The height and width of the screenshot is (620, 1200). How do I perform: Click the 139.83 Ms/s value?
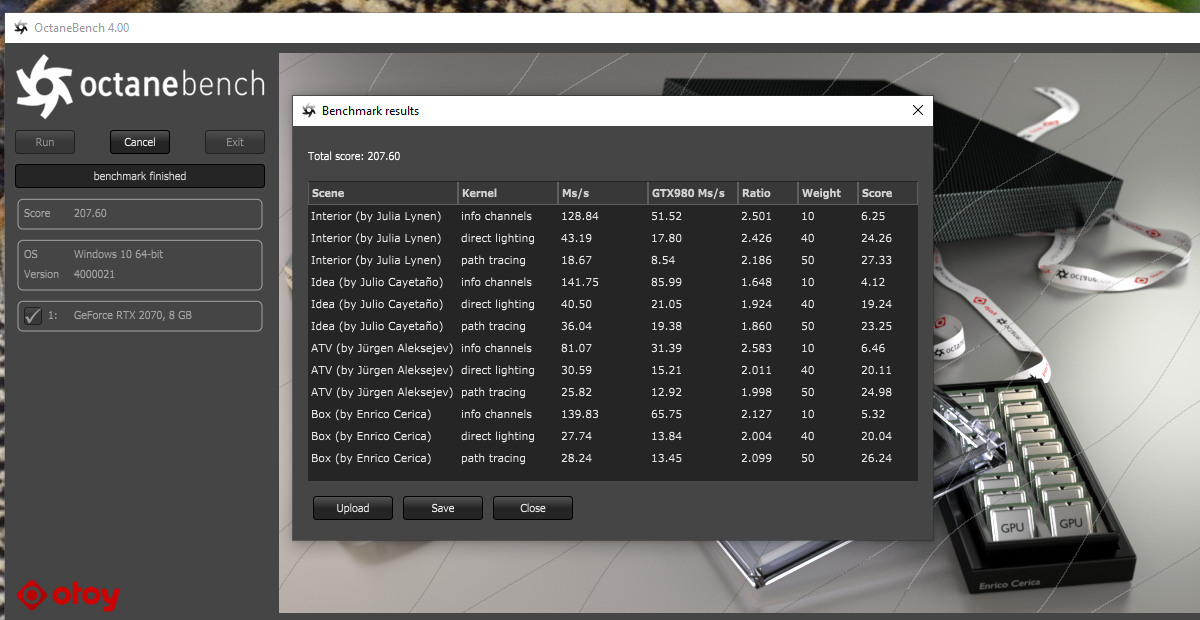[x=580, y=414]
